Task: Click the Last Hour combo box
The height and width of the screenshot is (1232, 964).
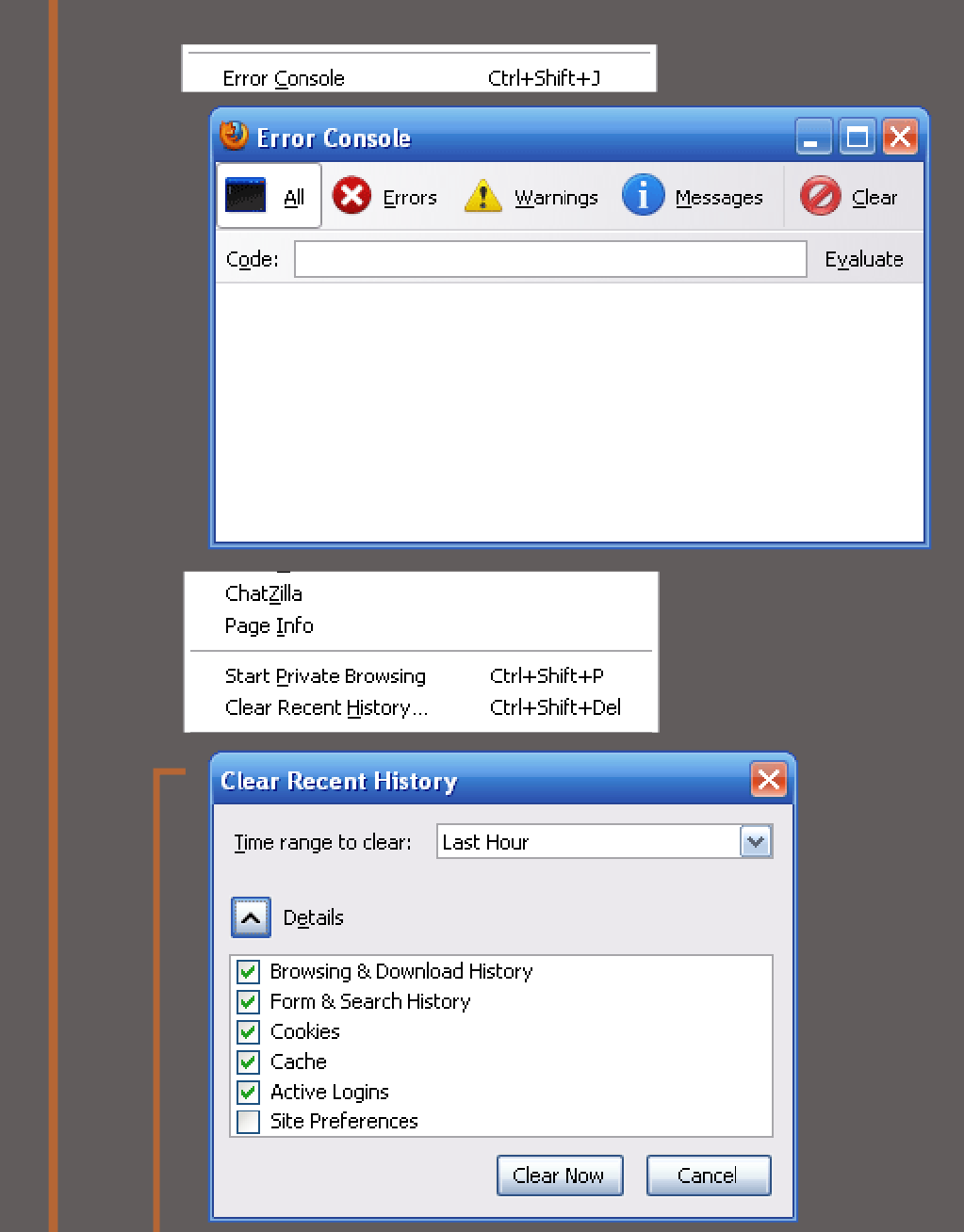Action: (589, 842)
